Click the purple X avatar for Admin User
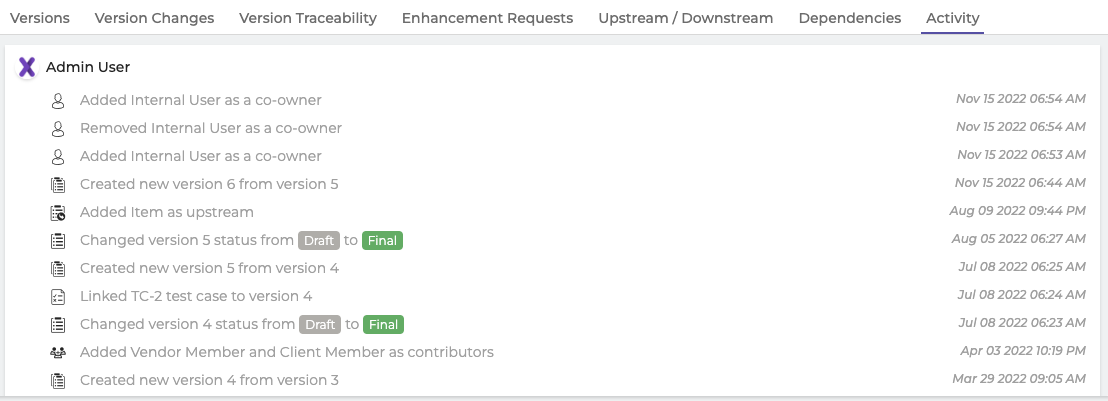The width and height of the screenshot is (1108, 401). (x=27, y=67)
